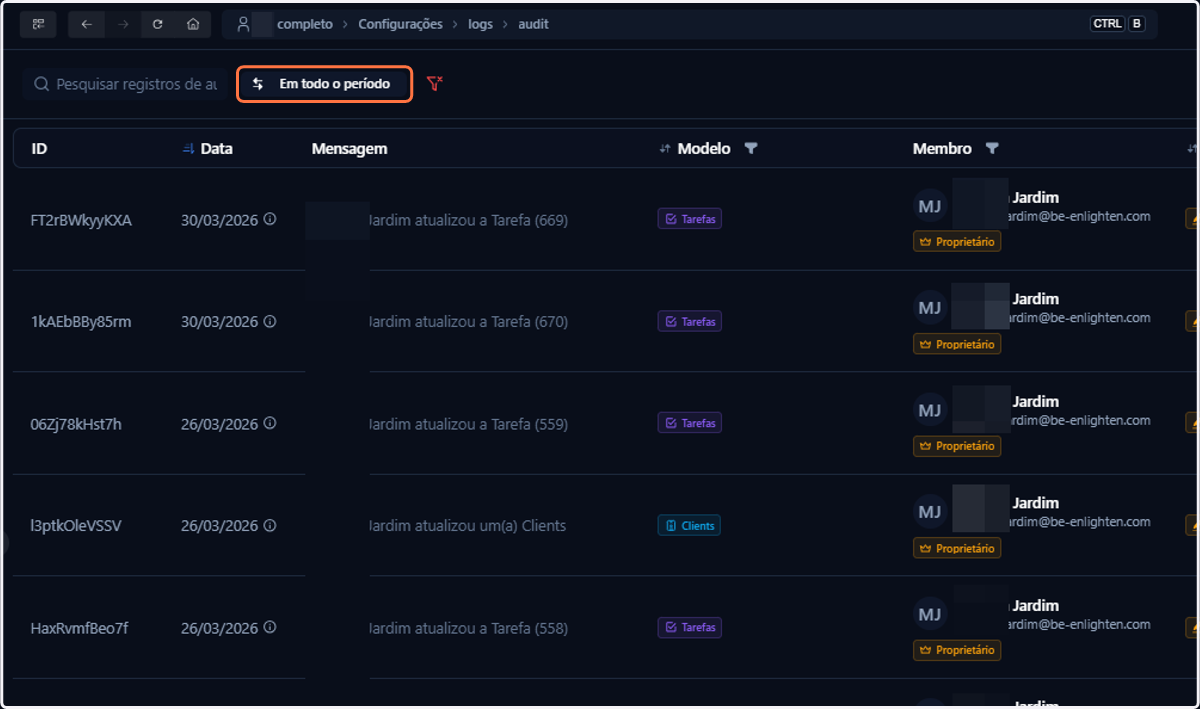1200x709 pixels.
Task: Open the 'Configurações' breadcrumb
Action: click(x=400, y=24)
